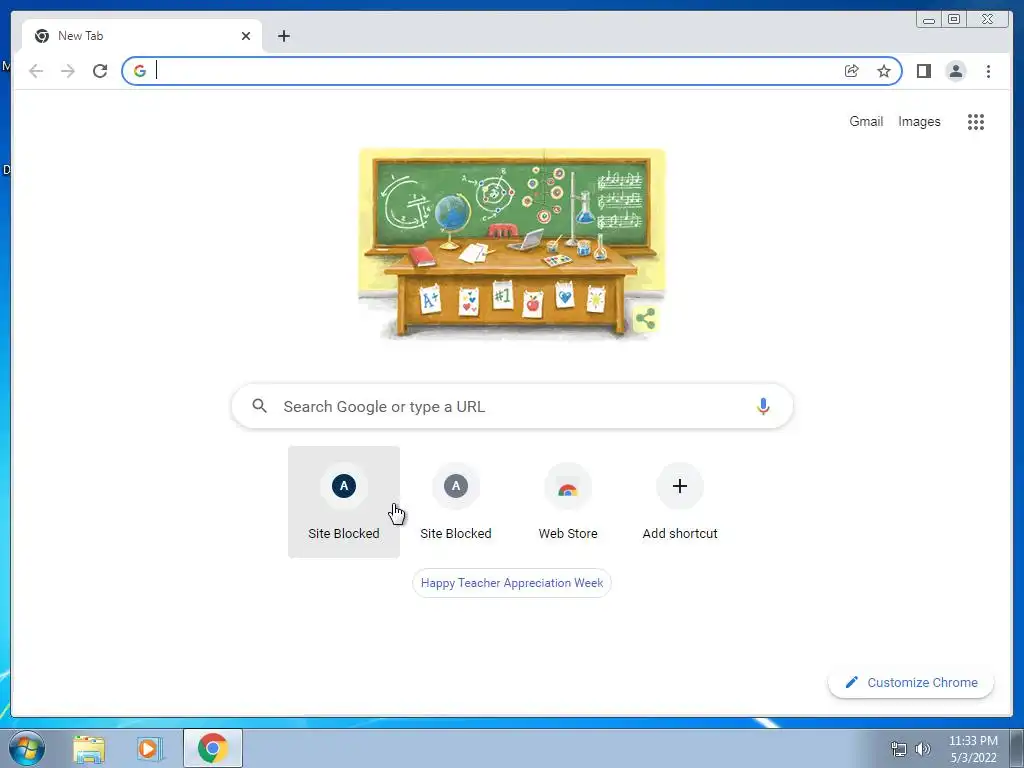Open the Images link
1024x768 pixels.
pyautogui.click(x=919, y=121)
